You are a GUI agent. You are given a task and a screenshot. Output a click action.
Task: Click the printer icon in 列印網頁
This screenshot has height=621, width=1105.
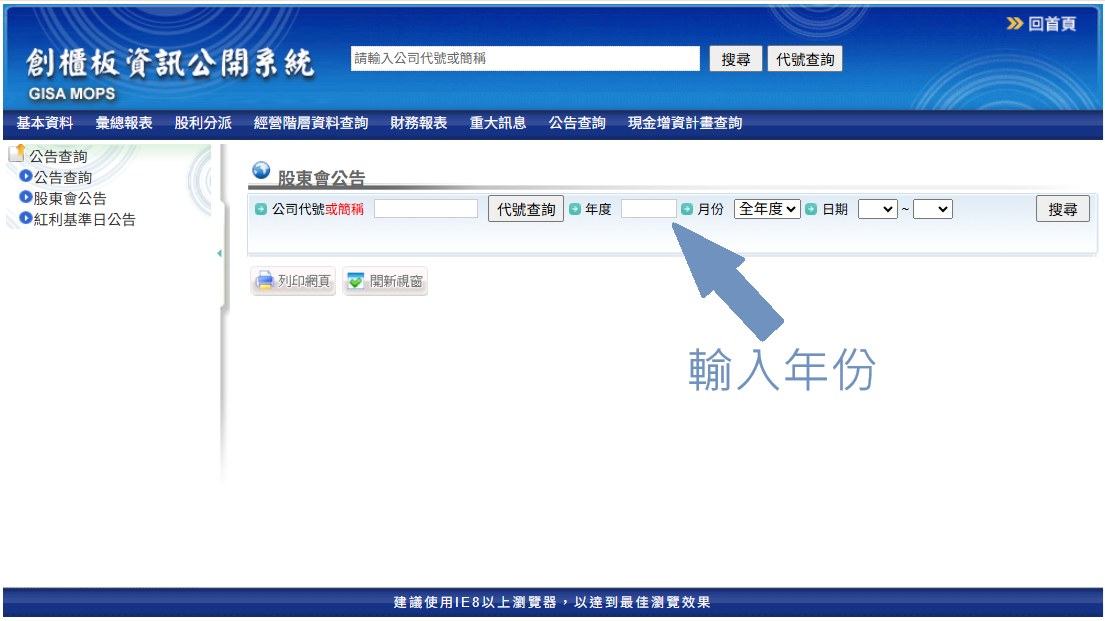(x=264, y=281)
